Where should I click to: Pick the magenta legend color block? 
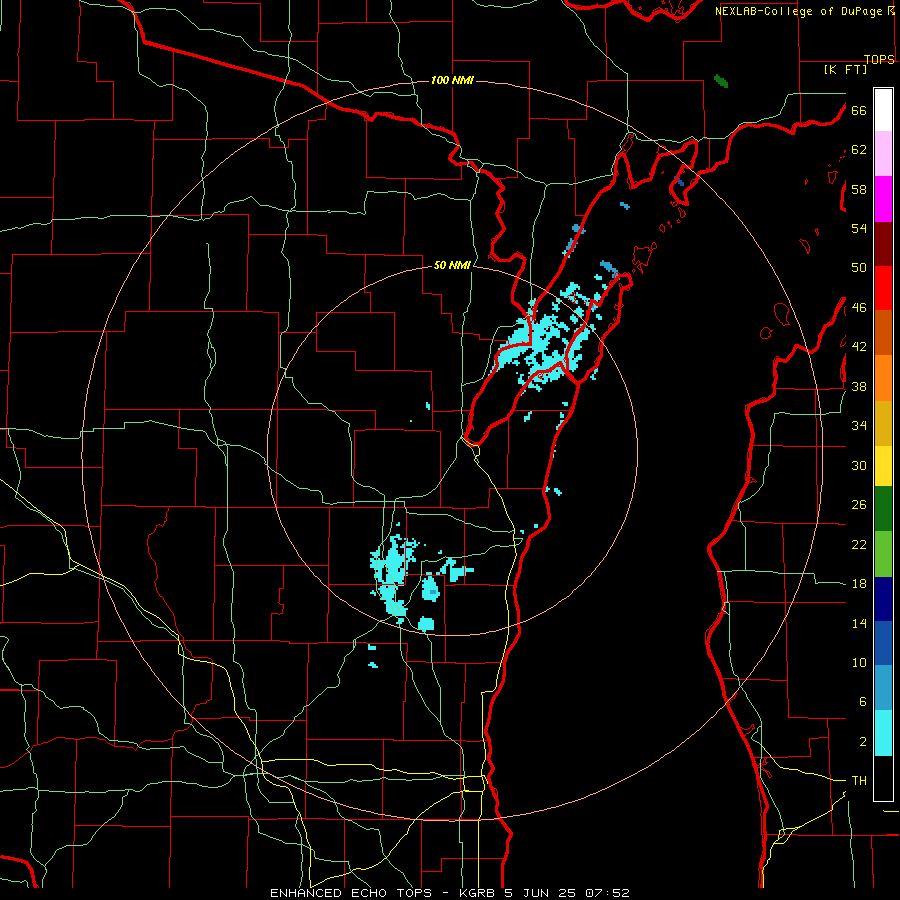click(883, 199)
